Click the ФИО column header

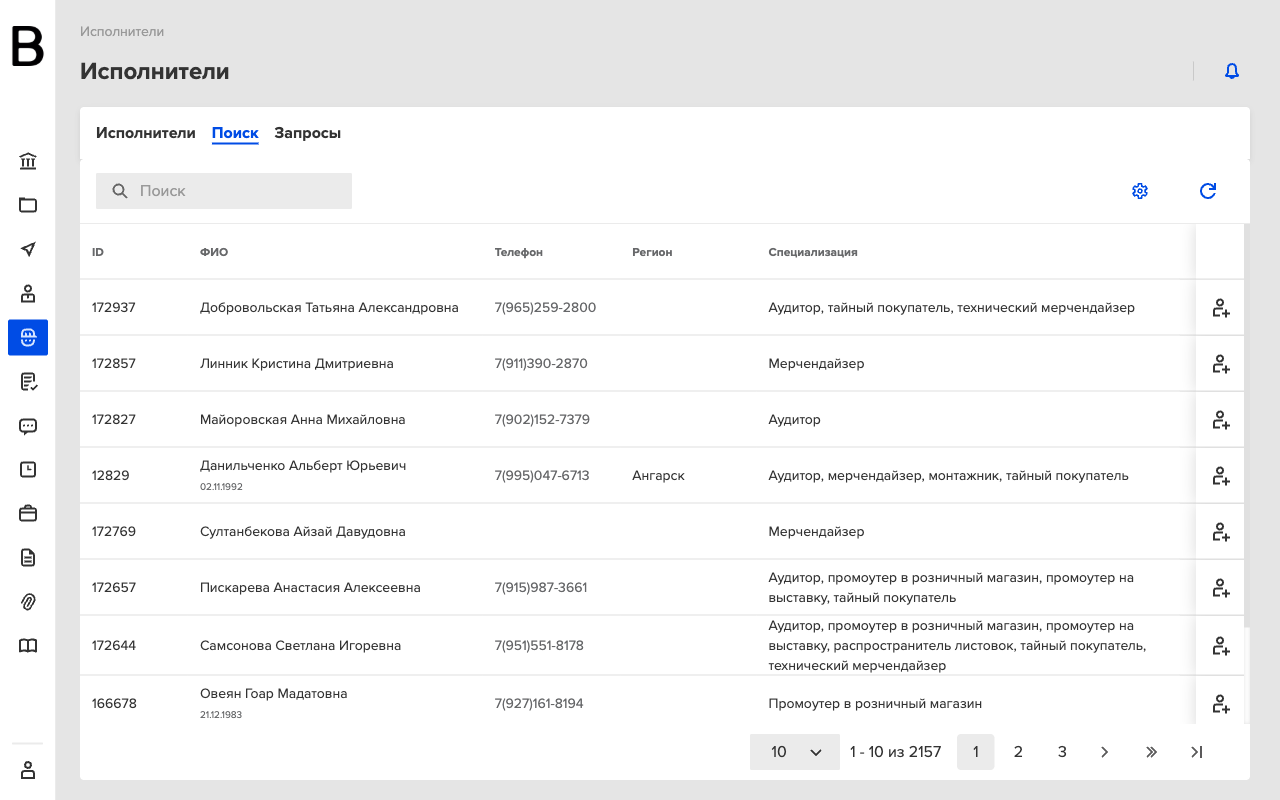click(214, 252)
